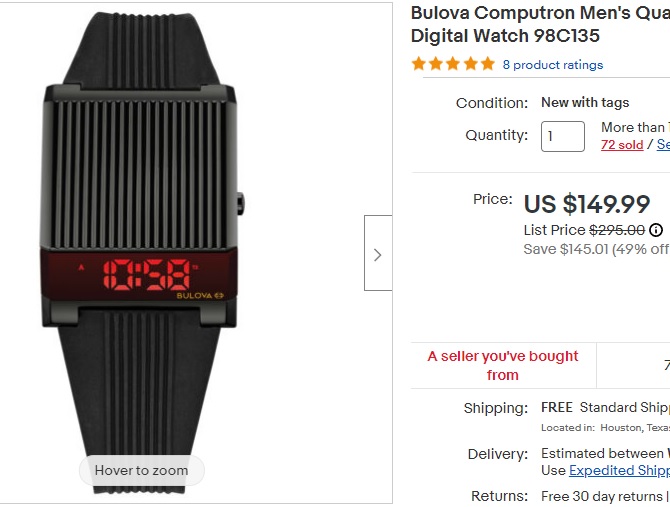Screen dimensions: 670x507
Task: Click the crossed-out $295.00 list price
Action: [x=617, y=230]
